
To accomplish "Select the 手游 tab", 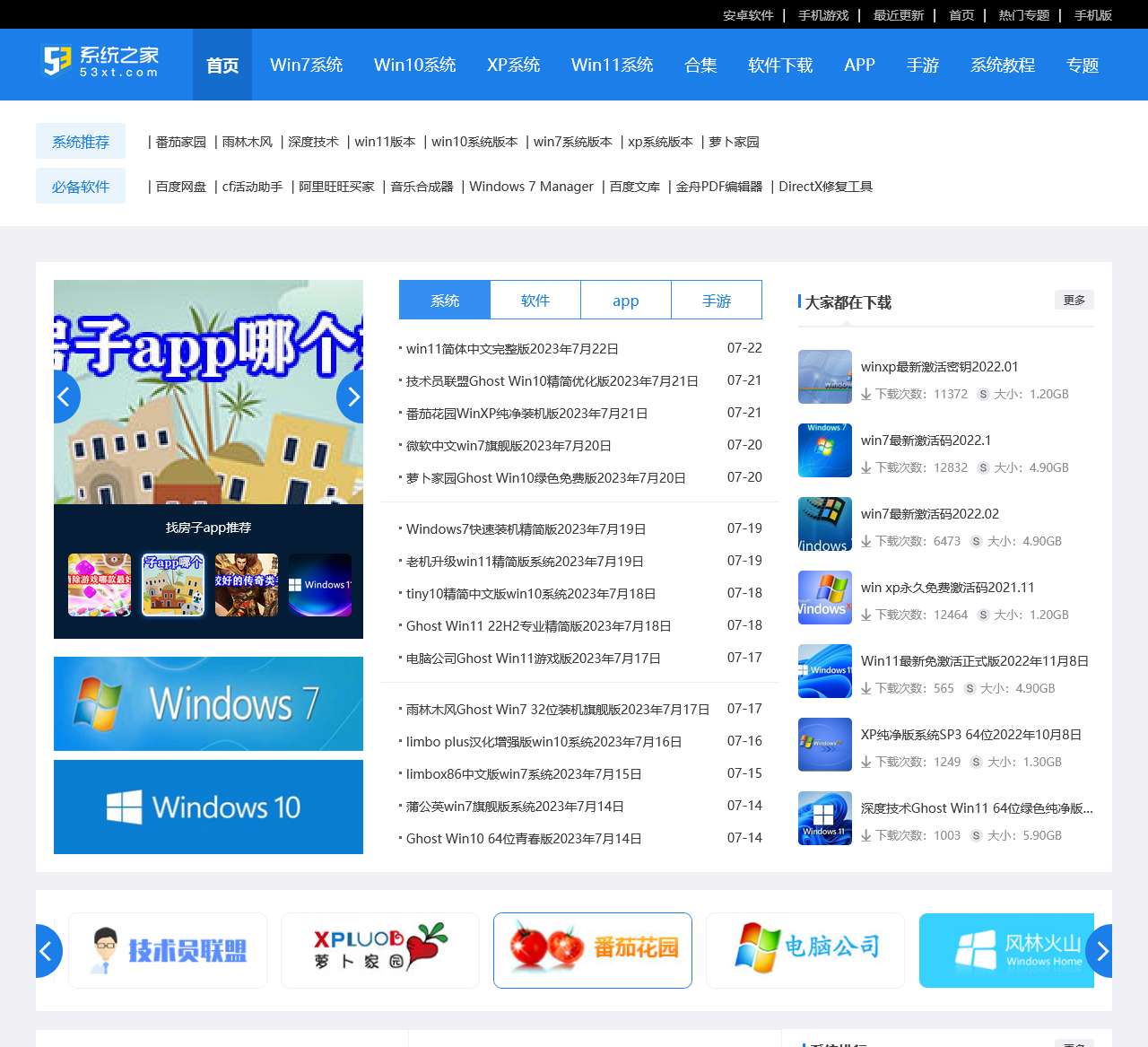I will click(716, 301).
